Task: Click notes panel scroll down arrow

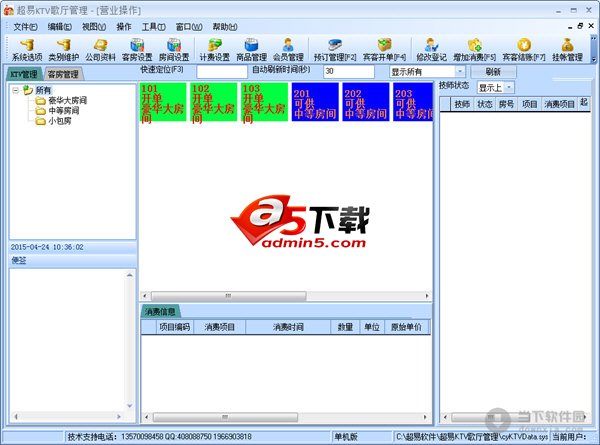Action: pos(130,406)
